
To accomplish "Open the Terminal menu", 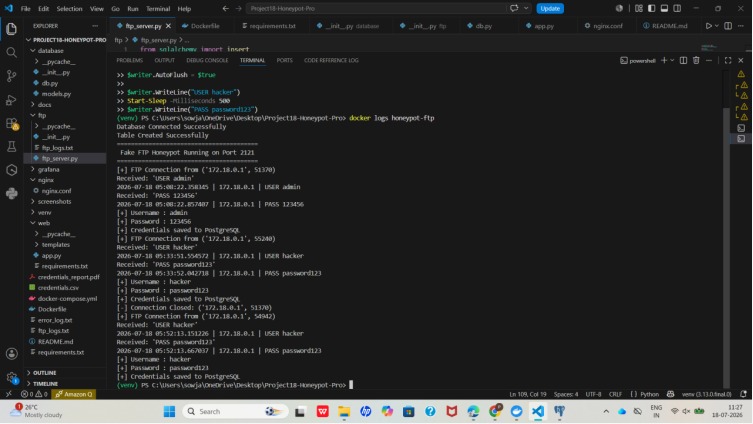I will [x=158, y=9].
